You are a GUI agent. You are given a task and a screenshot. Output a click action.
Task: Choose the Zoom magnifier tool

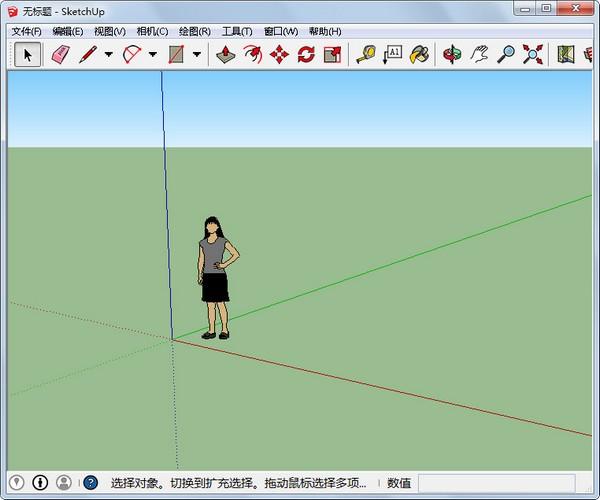tap(506, 54)
